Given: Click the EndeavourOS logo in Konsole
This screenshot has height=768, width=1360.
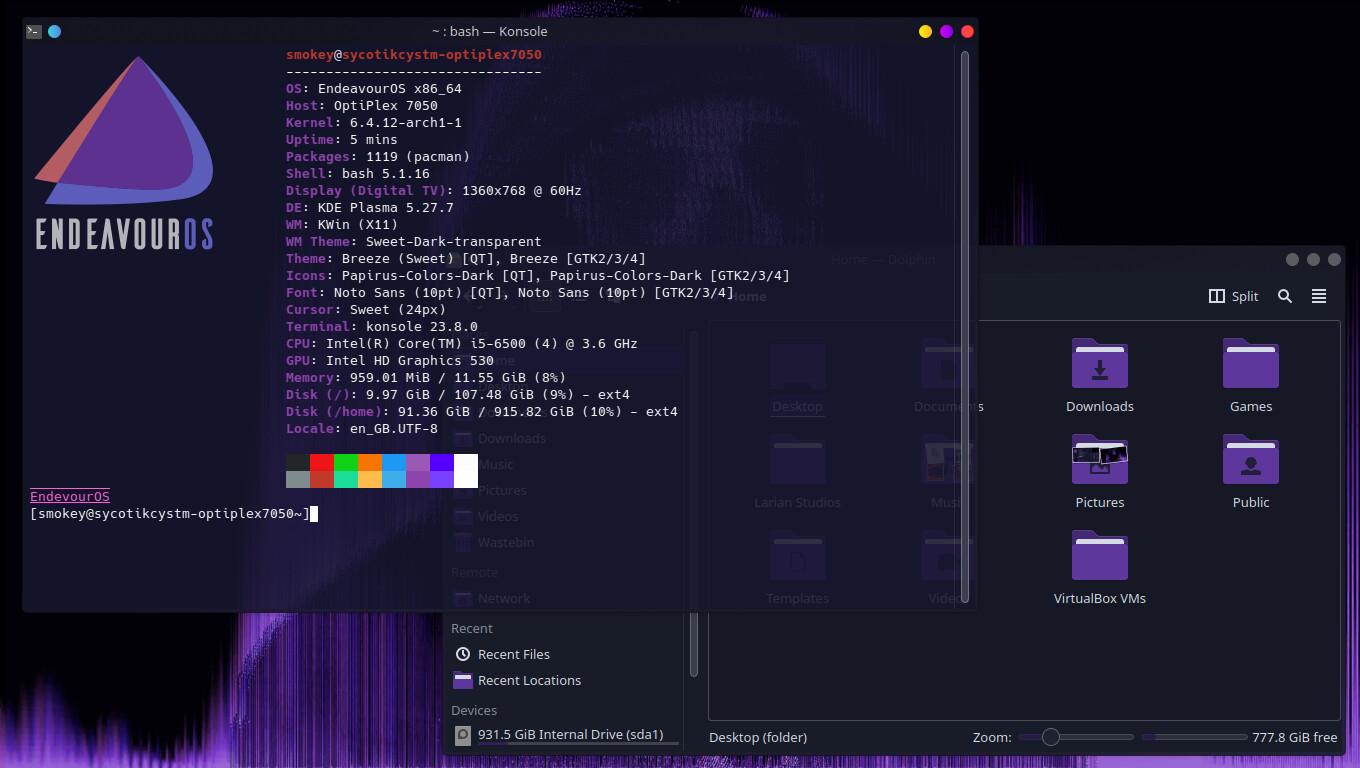Looking at the screenshot, I should coord(124,152).
